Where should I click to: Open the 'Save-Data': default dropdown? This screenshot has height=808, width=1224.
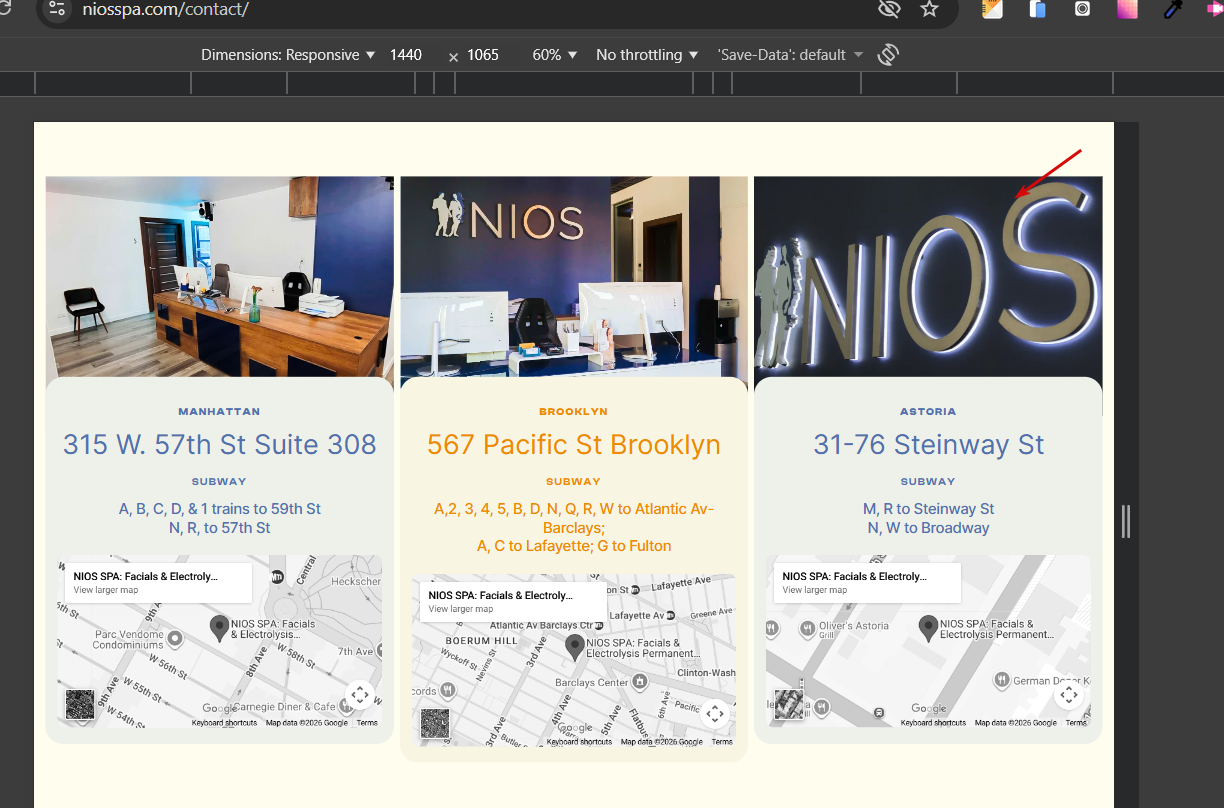tap(790, 55)
